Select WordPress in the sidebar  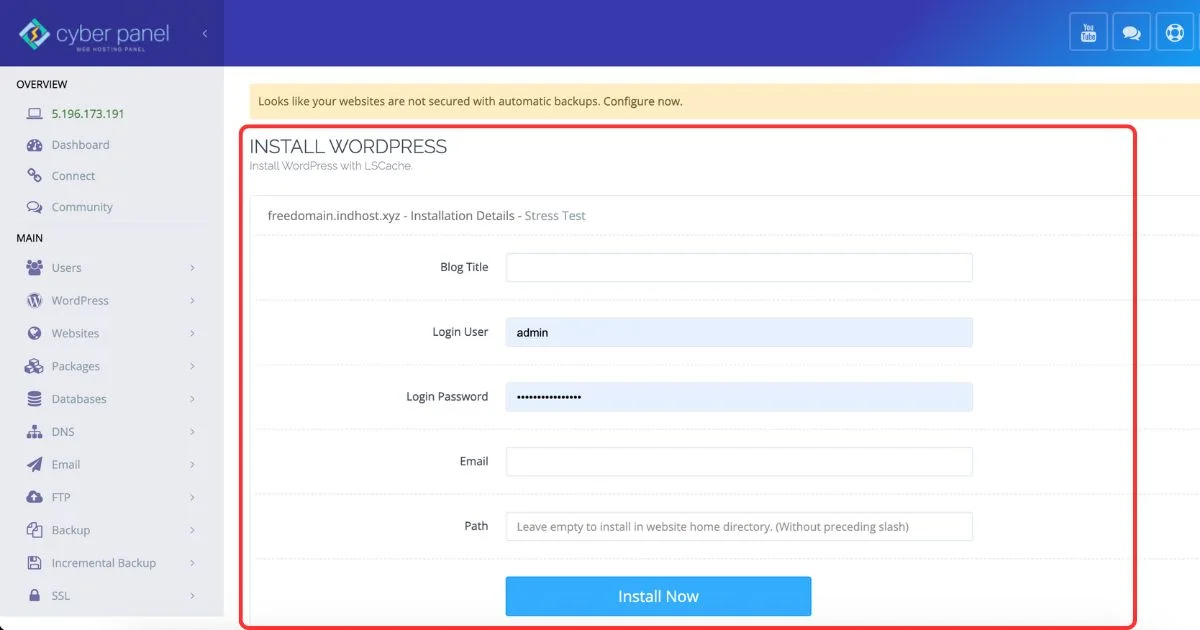tap(80, 300)
